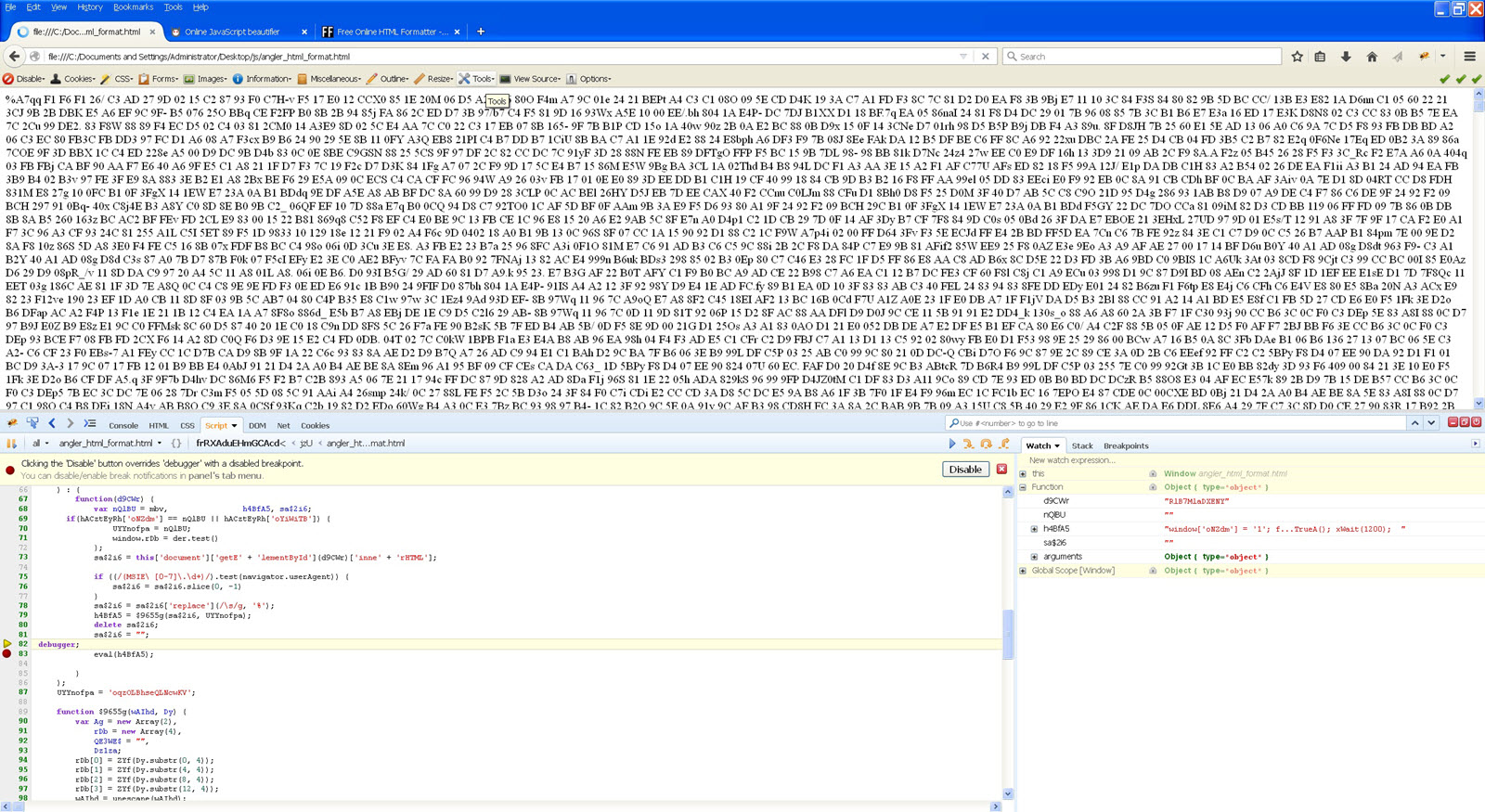Expand the 'this' watch entry
Viewport: 1485px width, 812px height.
[1023, 473]
